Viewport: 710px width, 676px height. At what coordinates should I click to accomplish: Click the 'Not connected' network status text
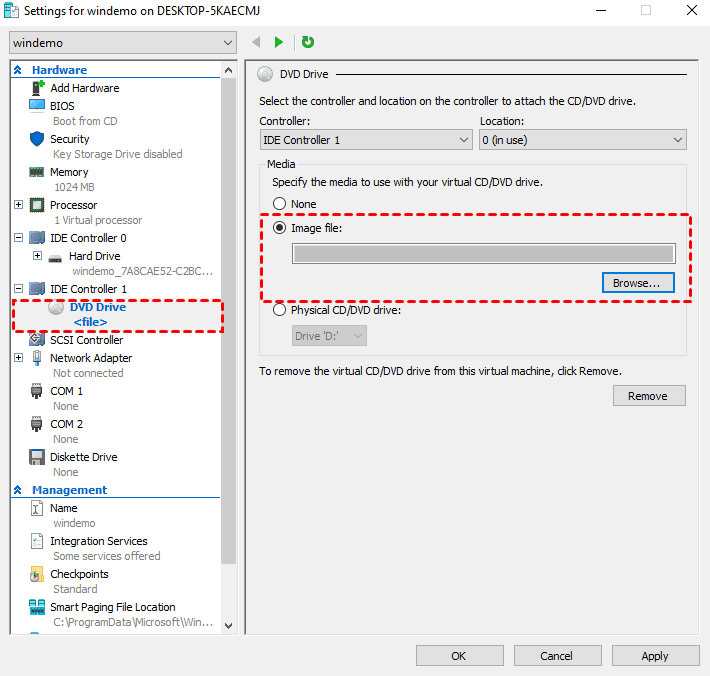88,373
